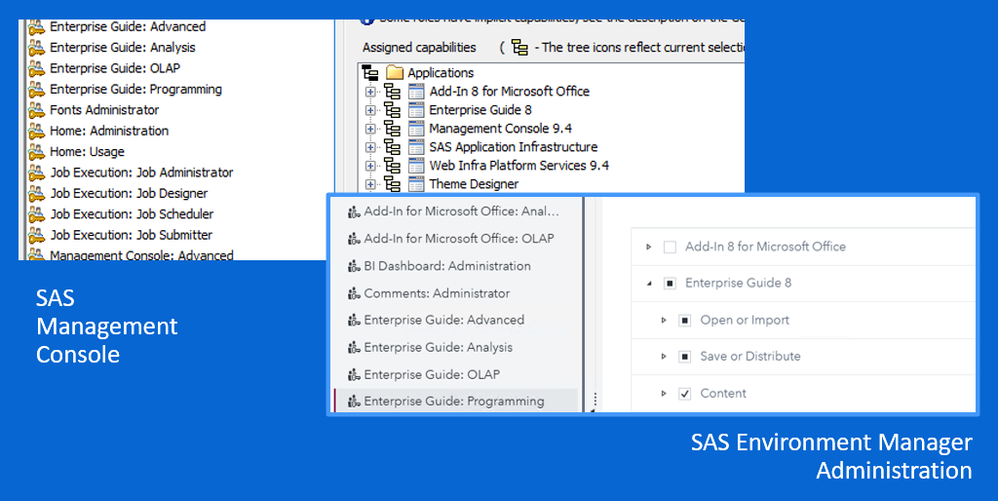Select Enterprise Guide: Programming role in Environment Manager

click(457, 402)
